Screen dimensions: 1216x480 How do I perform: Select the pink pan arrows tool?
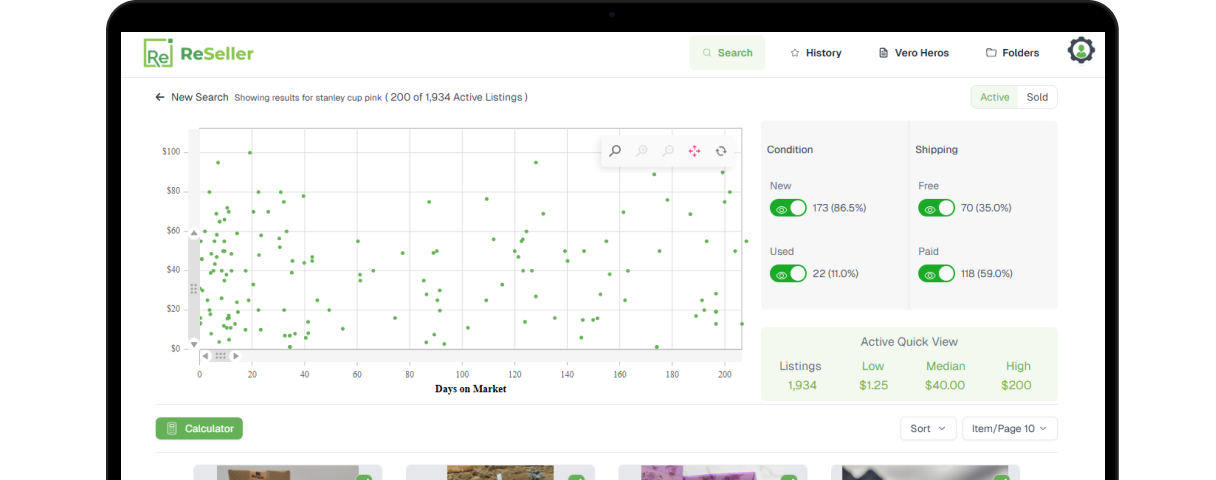(x=695, y=151)
